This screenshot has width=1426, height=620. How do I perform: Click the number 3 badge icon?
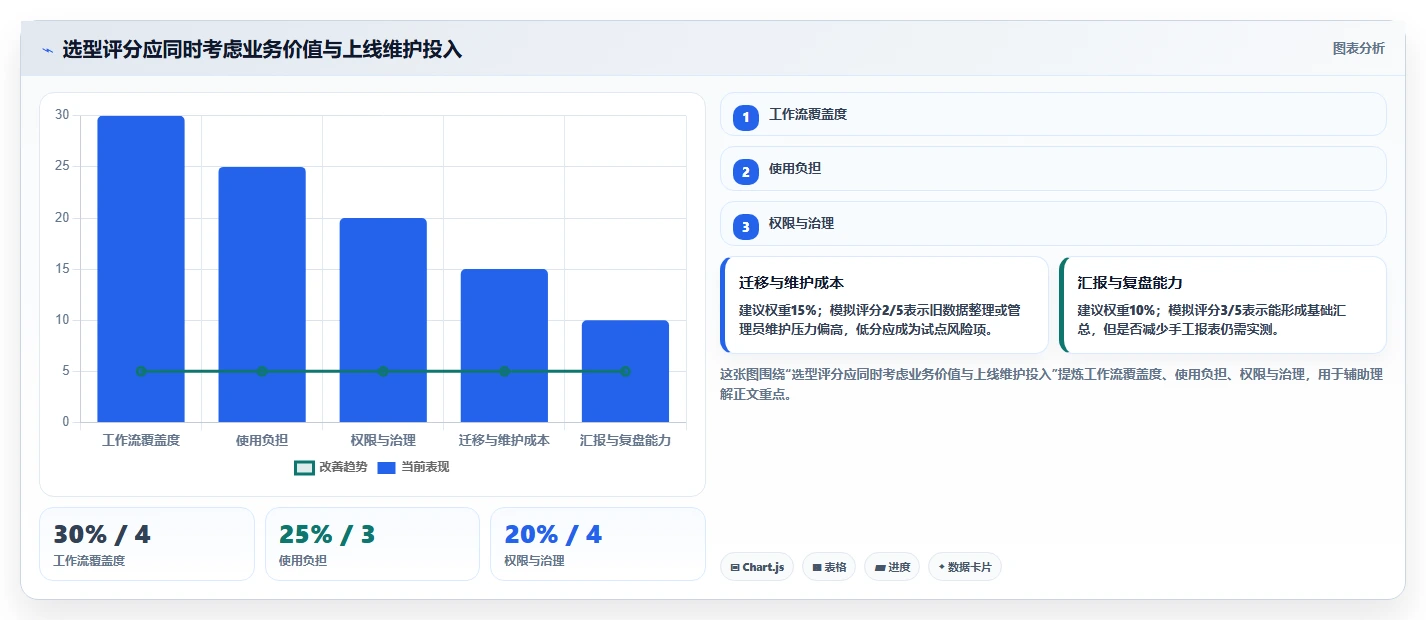tap(745, 227)
